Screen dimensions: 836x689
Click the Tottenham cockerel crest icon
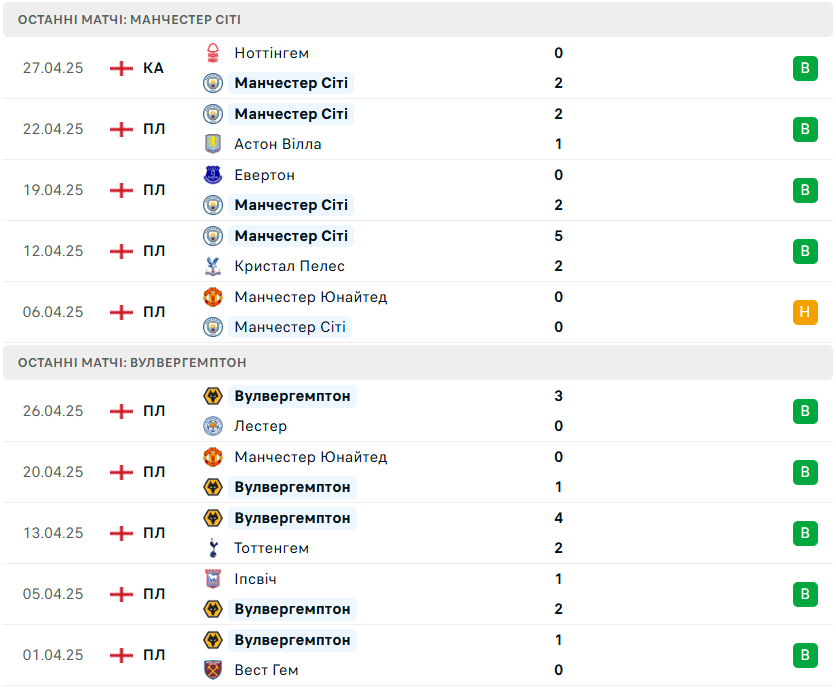[x=213, y=548]
